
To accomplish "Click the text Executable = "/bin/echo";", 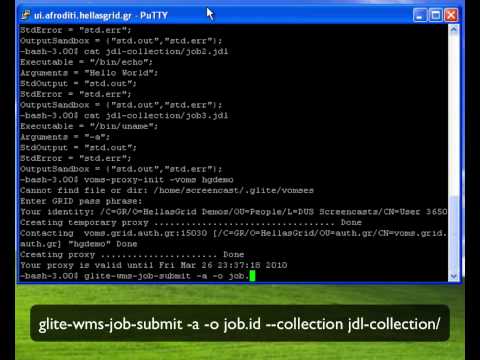I will [86, 62].
